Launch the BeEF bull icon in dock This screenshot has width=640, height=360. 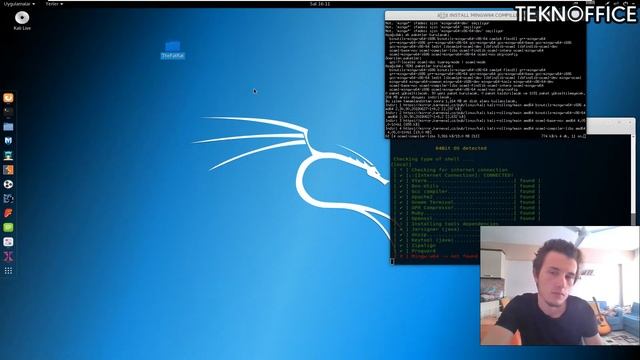(8, 198)
